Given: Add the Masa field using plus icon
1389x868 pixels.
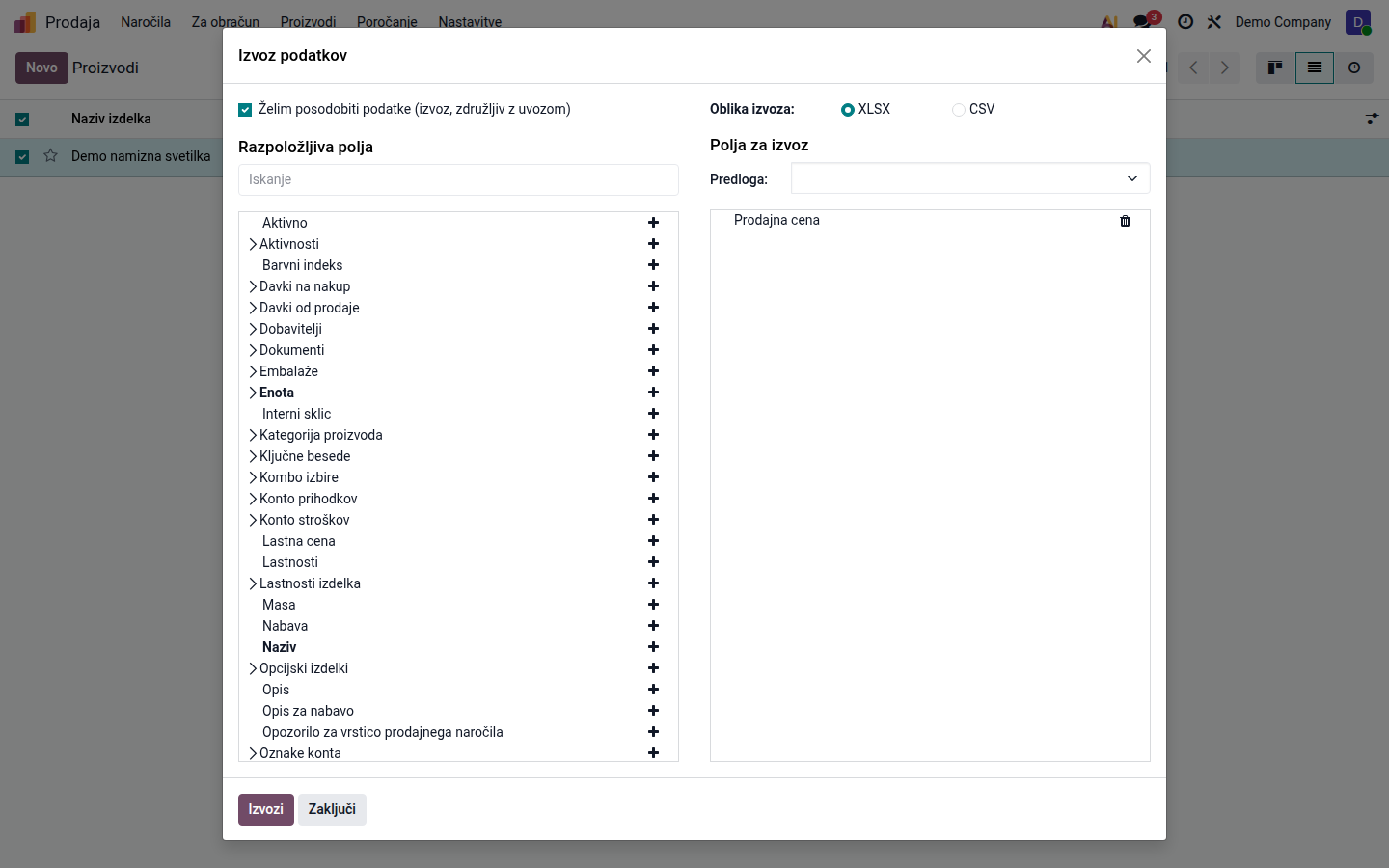Looking at the screenshot, I should point(653,605).
